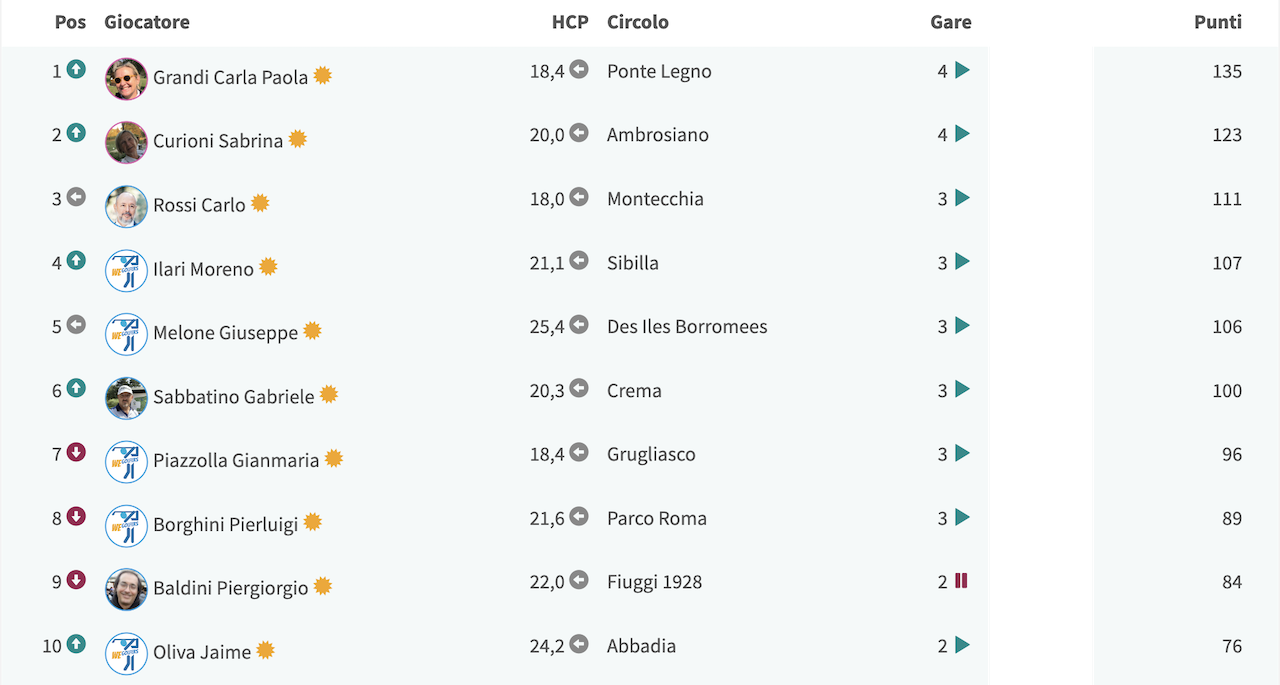Open Sabbatino Gabriele player name link
This screenshot has width=1280, height=685.
click(234, 397)
